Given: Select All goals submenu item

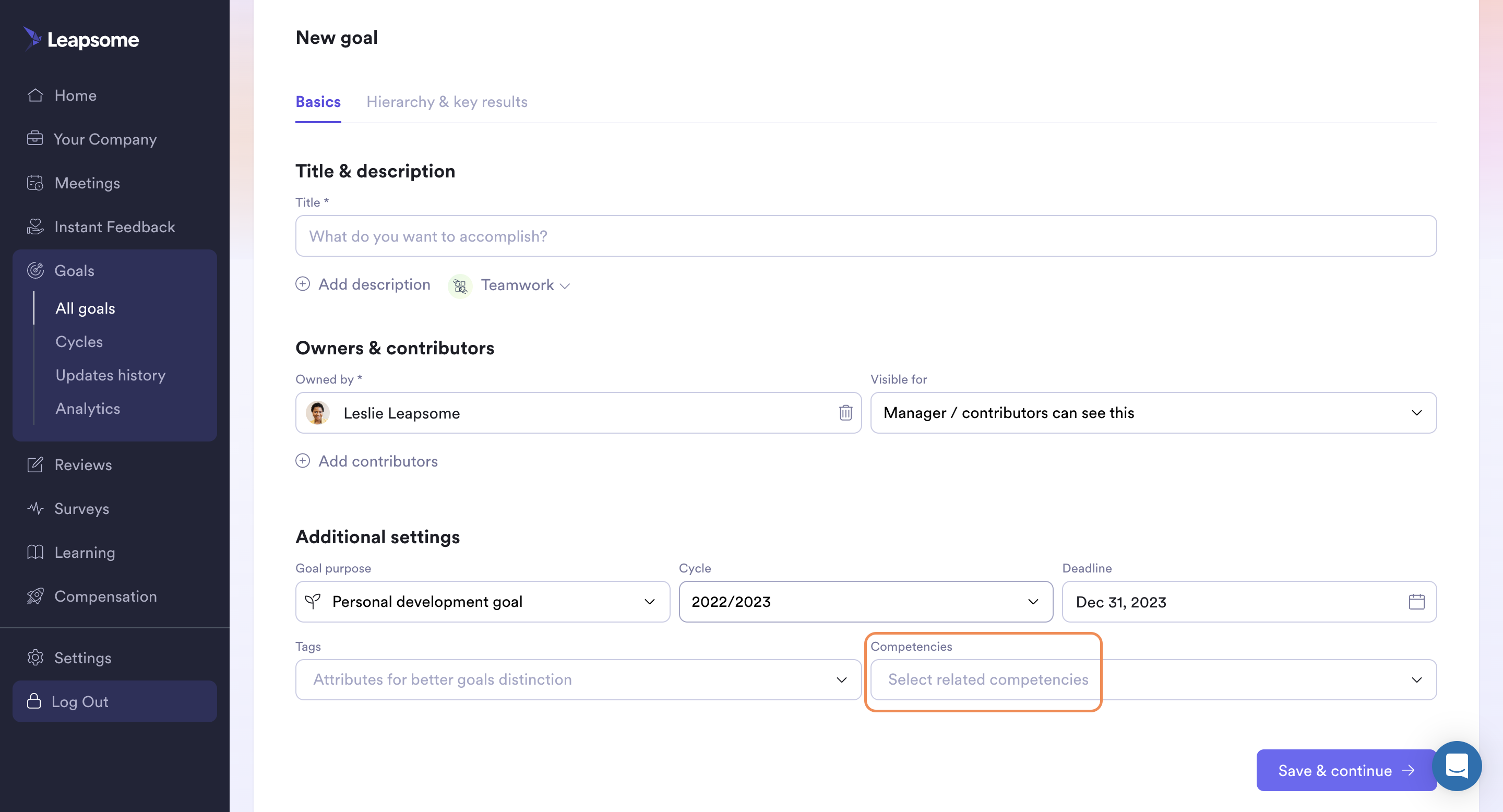Looking at the screenshot, I should pos(85,308).
